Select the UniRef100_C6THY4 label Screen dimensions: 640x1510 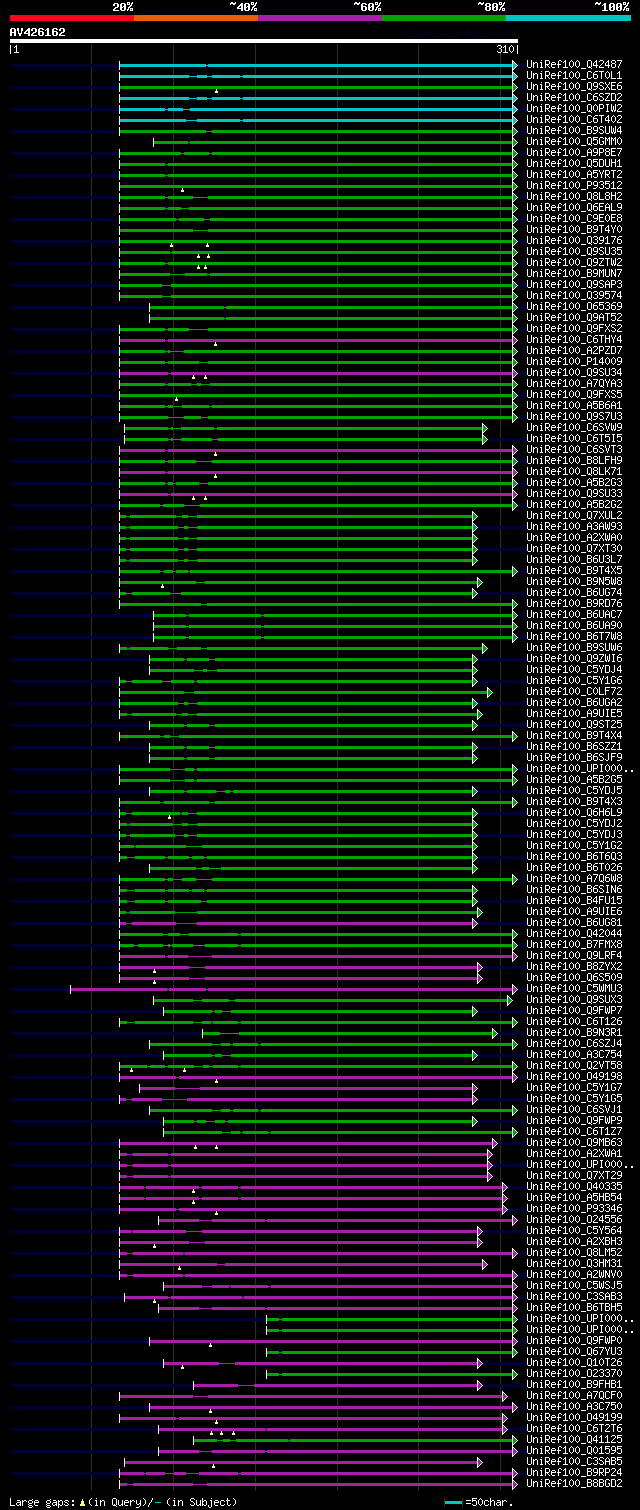(x=574, y=339)
